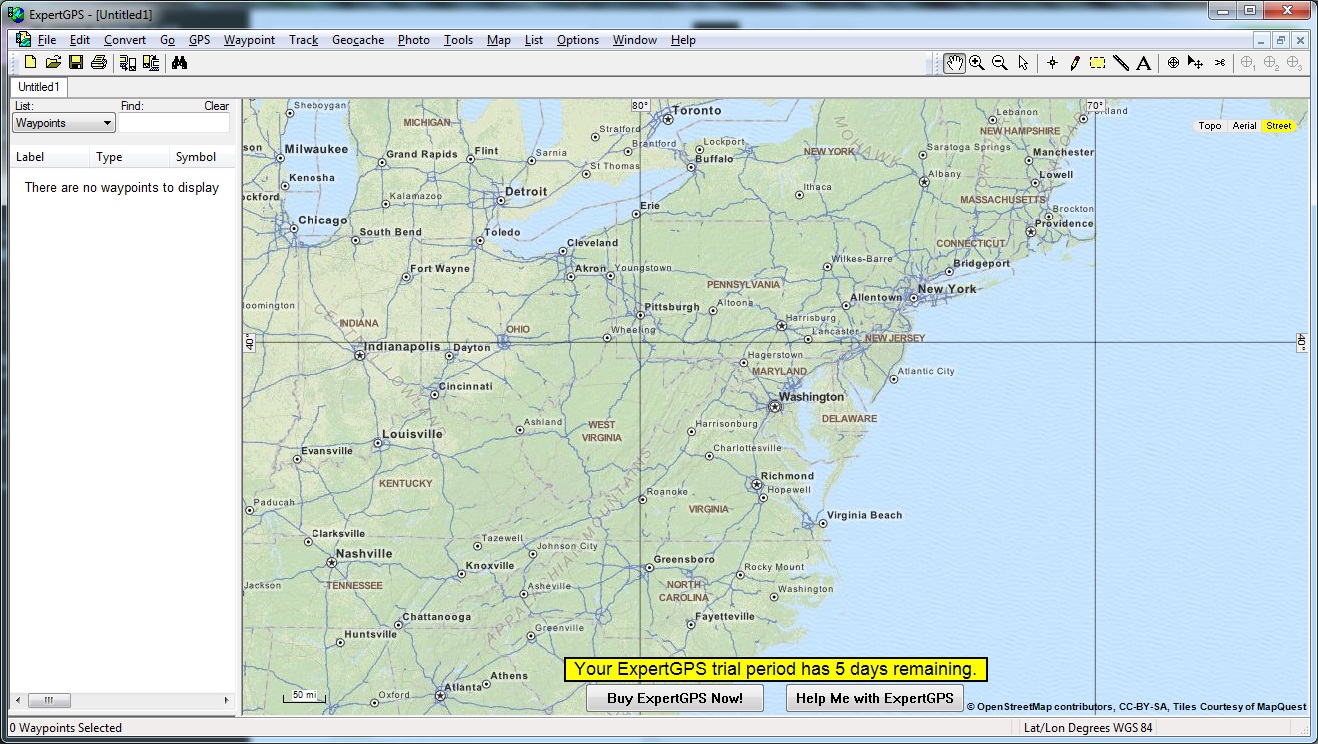
Task: Click the Chicago city label on map
Action: point(322,220)
